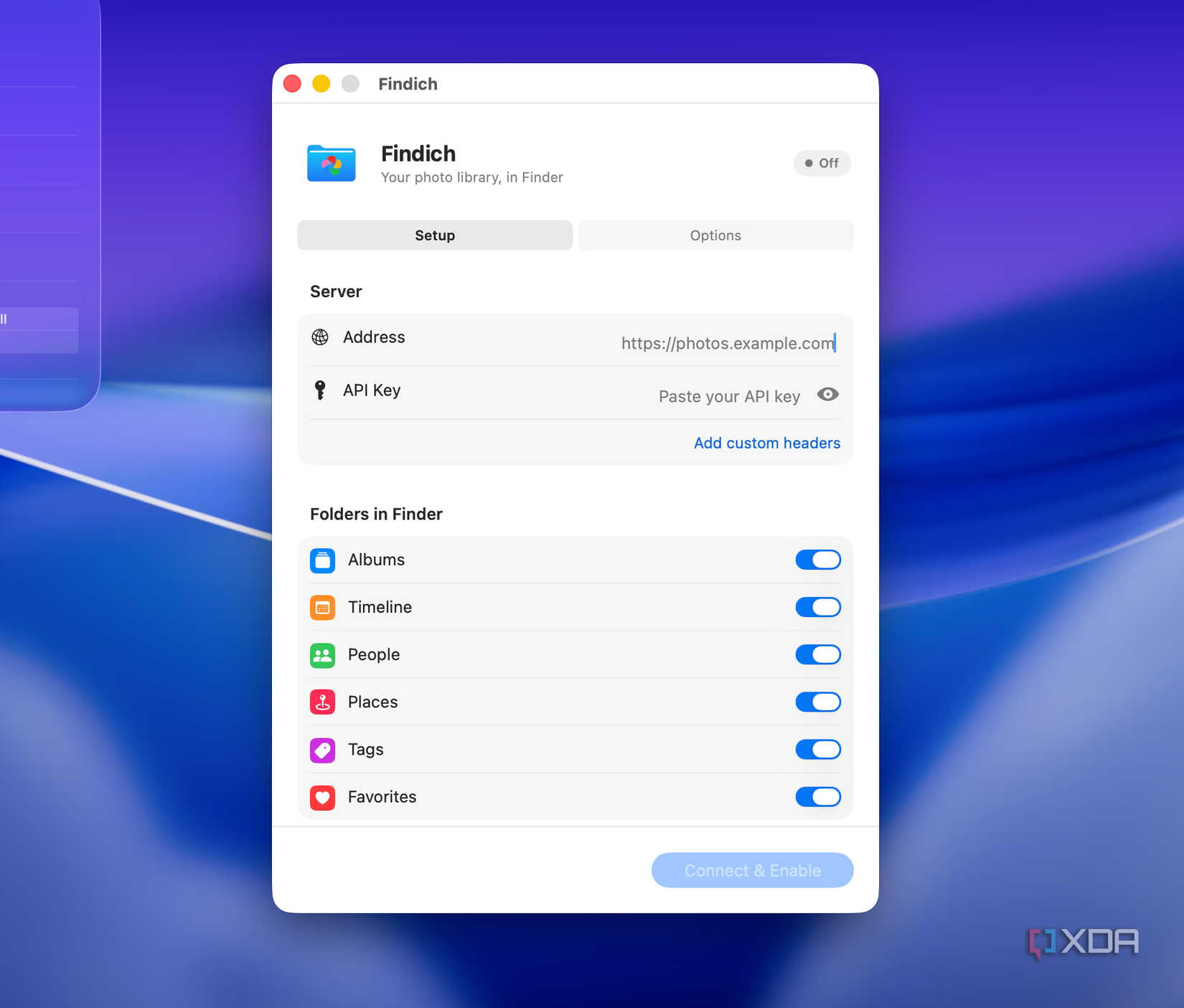Toggle the Places folder switch
The width and height of the screenshot is (1184, 1008).
coord(818,702)
